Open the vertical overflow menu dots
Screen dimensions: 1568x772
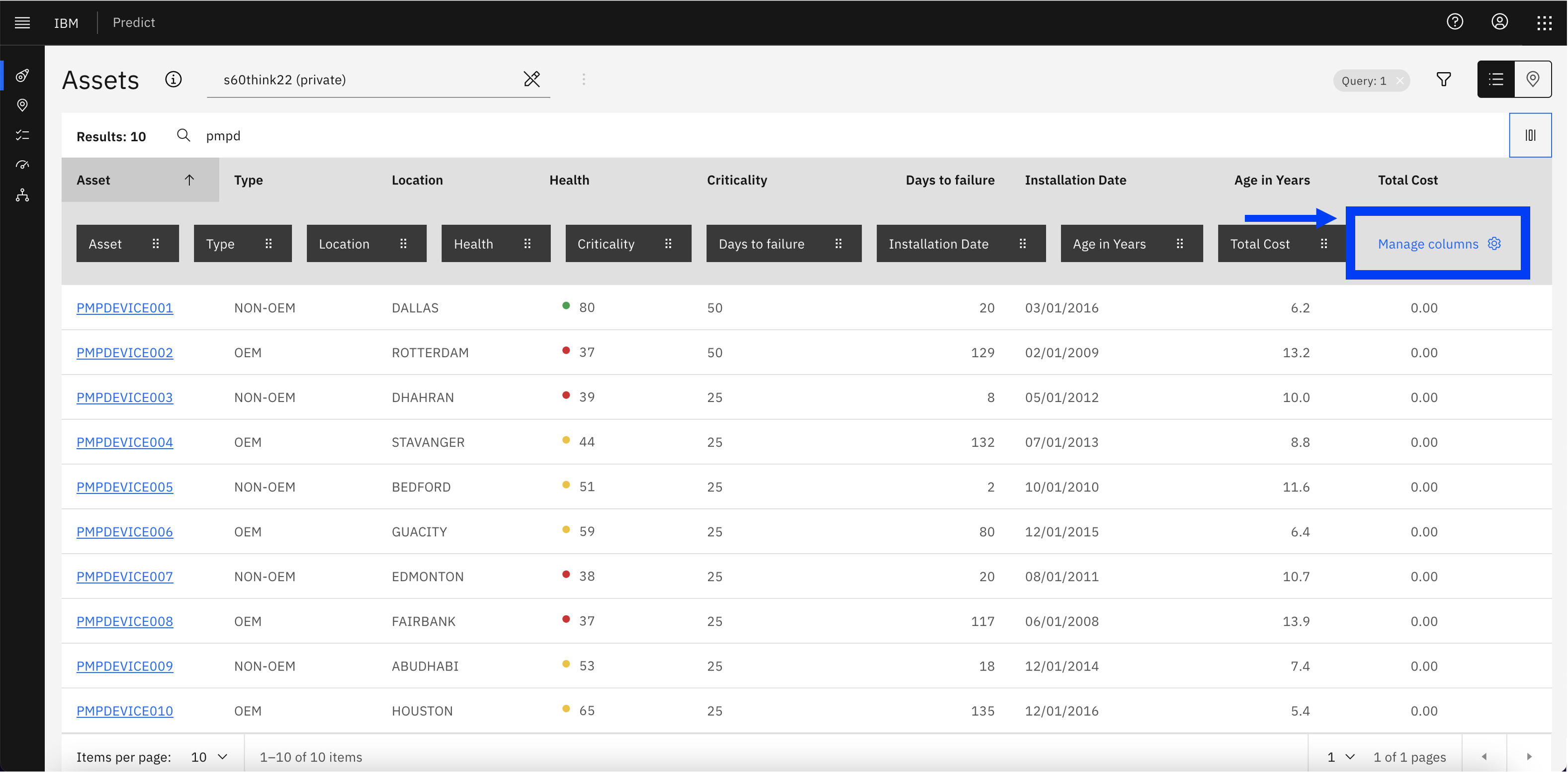[584, 80]
